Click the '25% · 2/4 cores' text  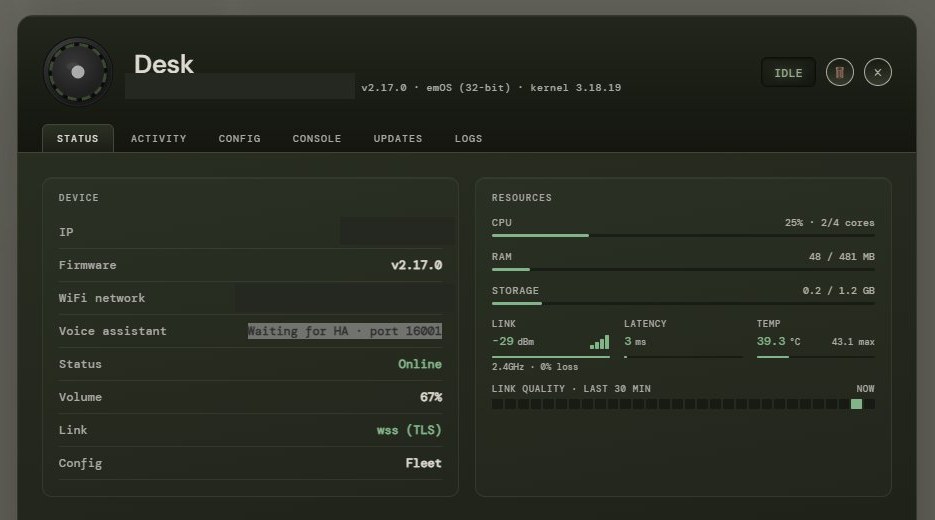pos(829,222)
